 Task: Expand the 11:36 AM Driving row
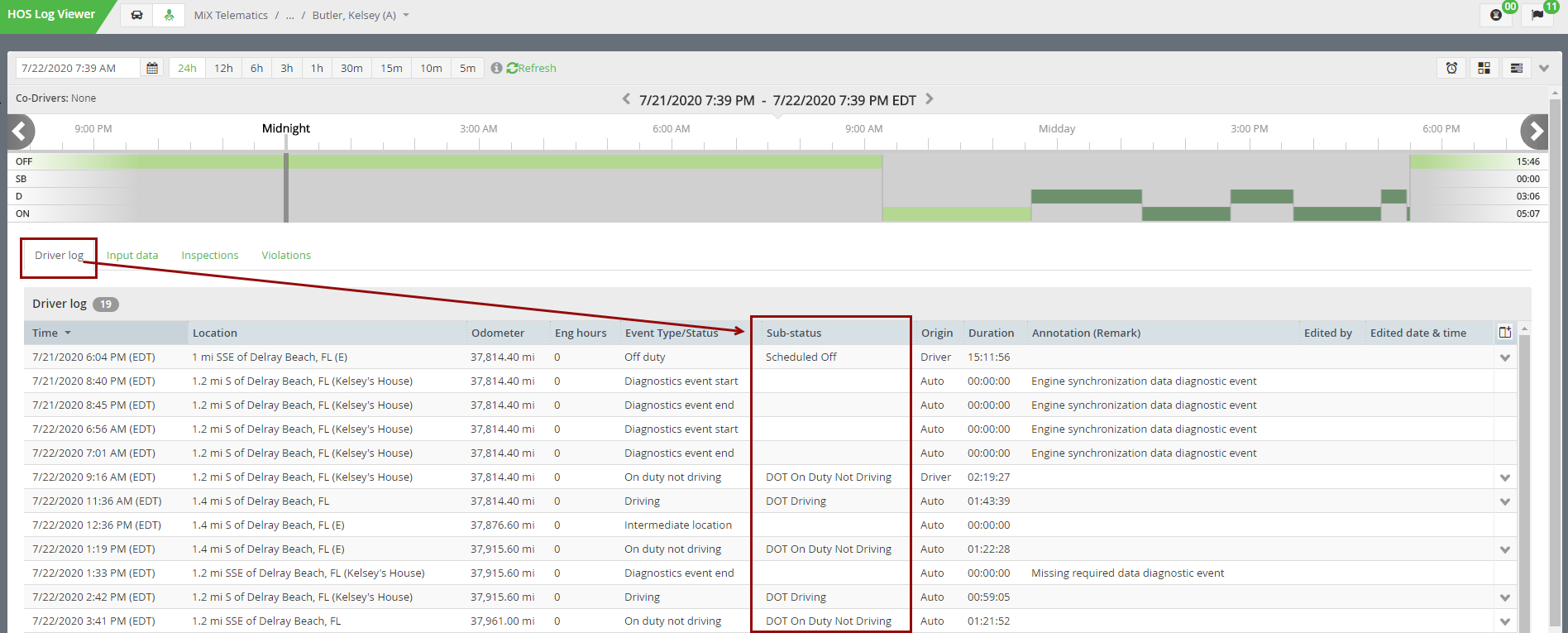point(1505,501)
